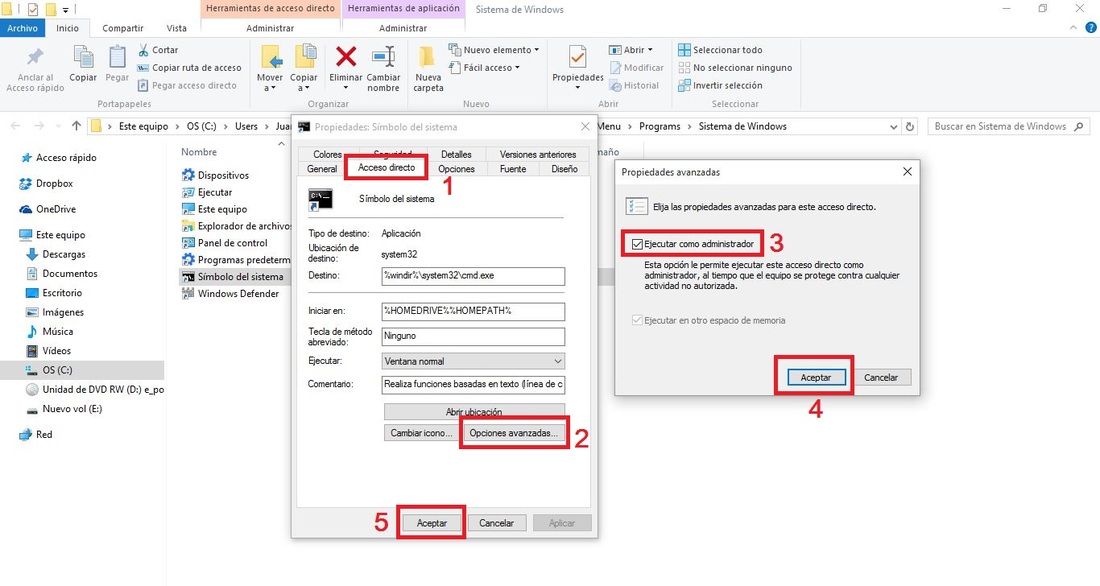Select Acceso rápido in the navigation pane
Viewport: 1100px width, 586px height.
pos(59,158)
